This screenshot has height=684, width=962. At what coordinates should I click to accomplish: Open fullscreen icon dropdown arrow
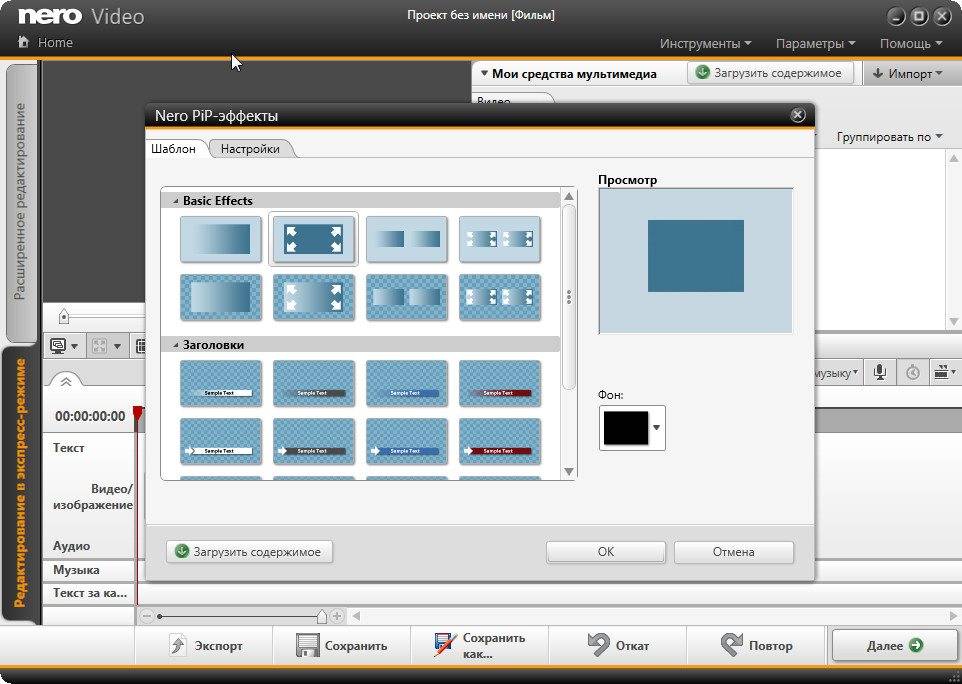pyautogui.click(x=117, y=347)
